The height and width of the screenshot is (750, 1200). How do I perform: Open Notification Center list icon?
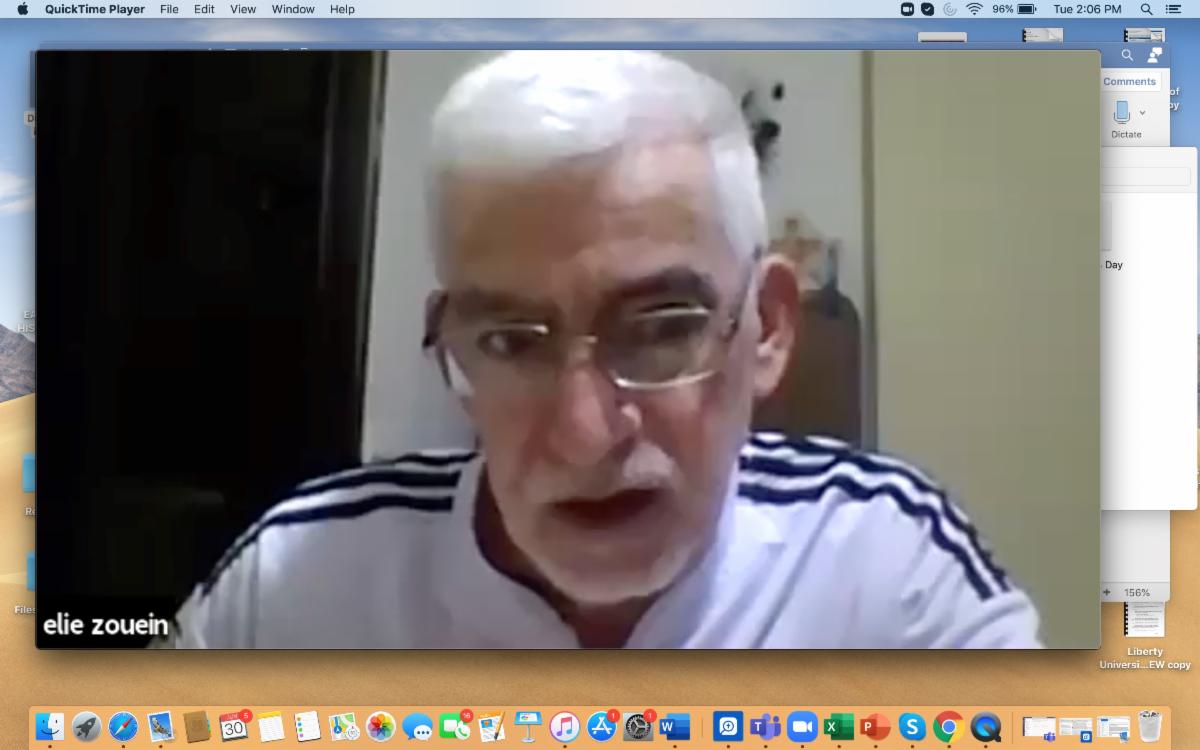tap(1175, 9)
